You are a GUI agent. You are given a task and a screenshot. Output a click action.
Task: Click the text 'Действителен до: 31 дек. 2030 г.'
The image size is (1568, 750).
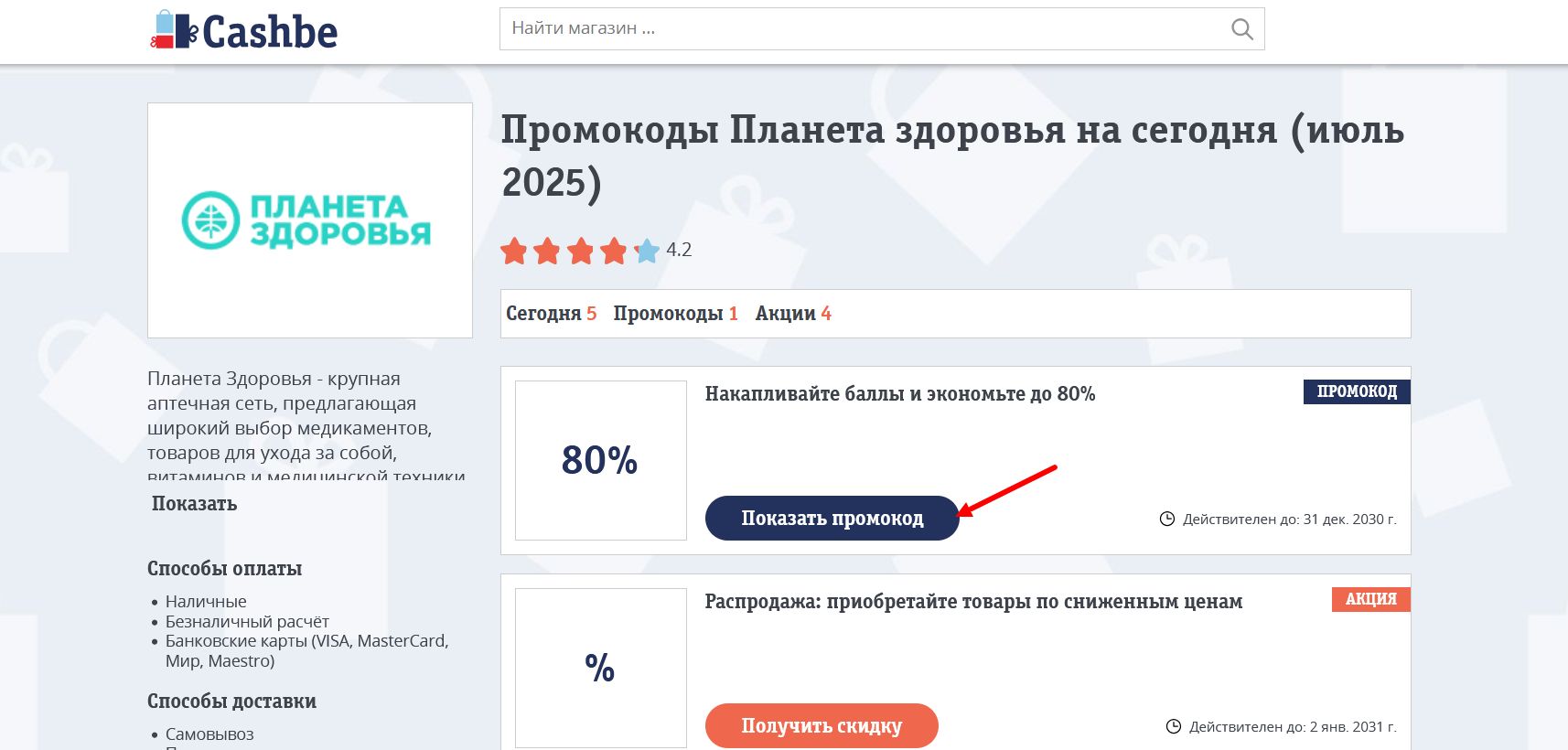tap(1289, 520)
